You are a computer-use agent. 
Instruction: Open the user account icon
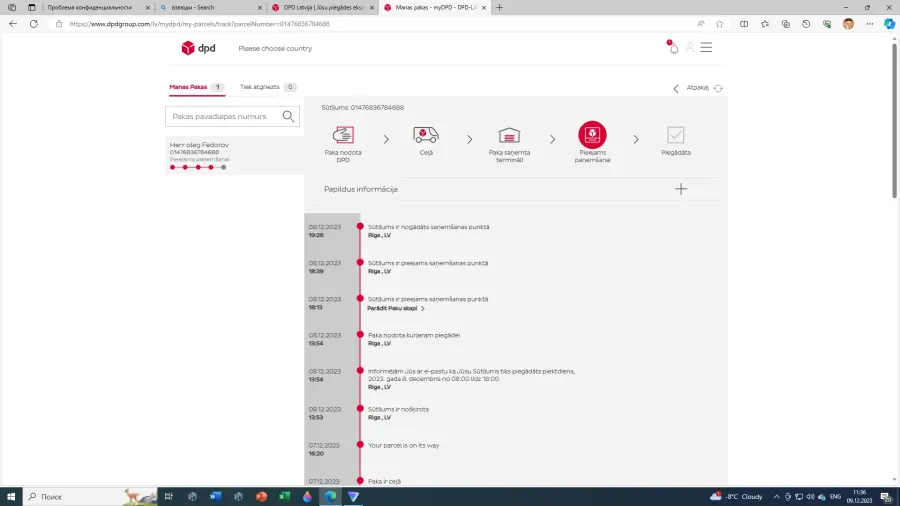(689, 48)
